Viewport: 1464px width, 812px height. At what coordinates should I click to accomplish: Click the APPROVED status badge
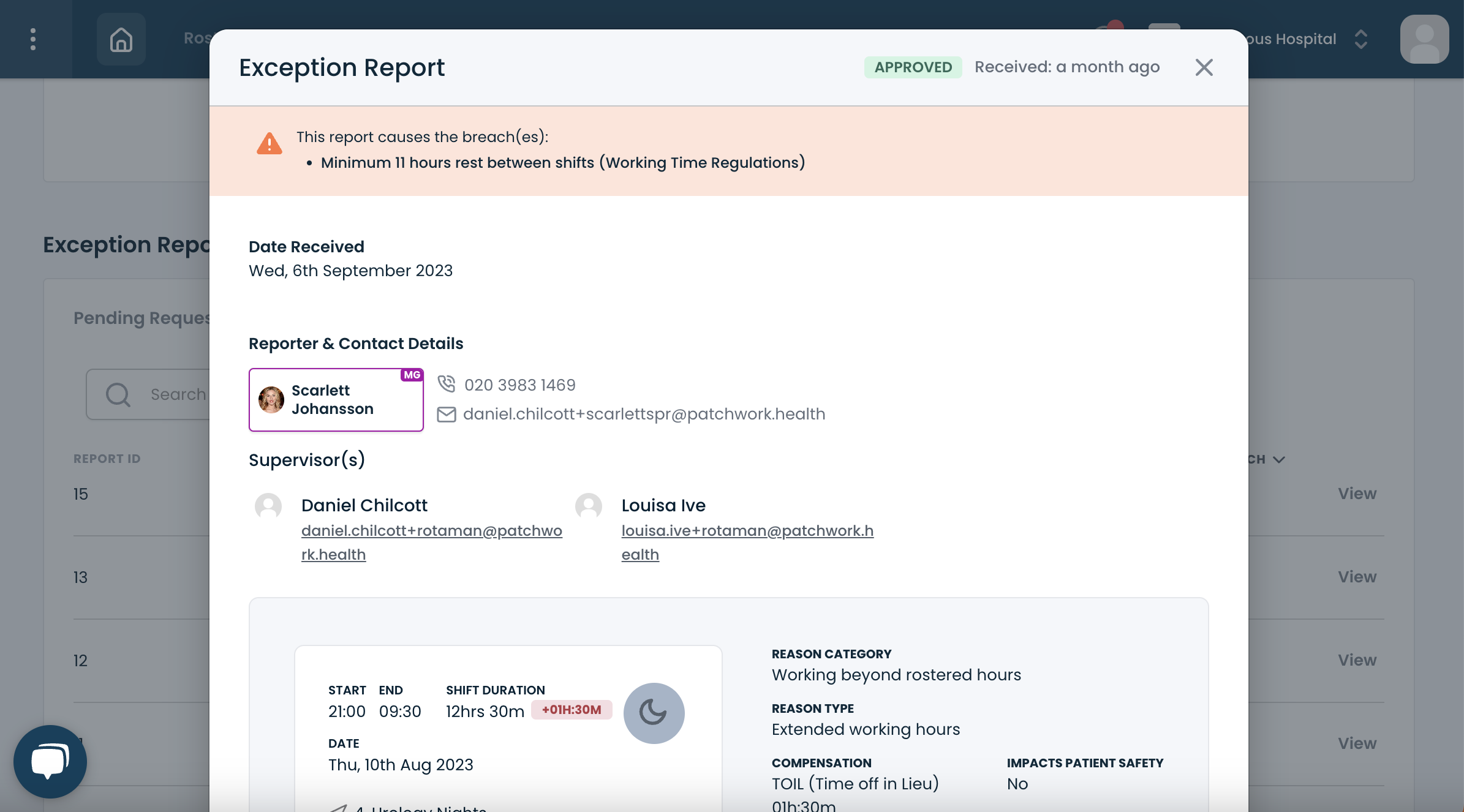pyautogui.click(x=913, y=67)
